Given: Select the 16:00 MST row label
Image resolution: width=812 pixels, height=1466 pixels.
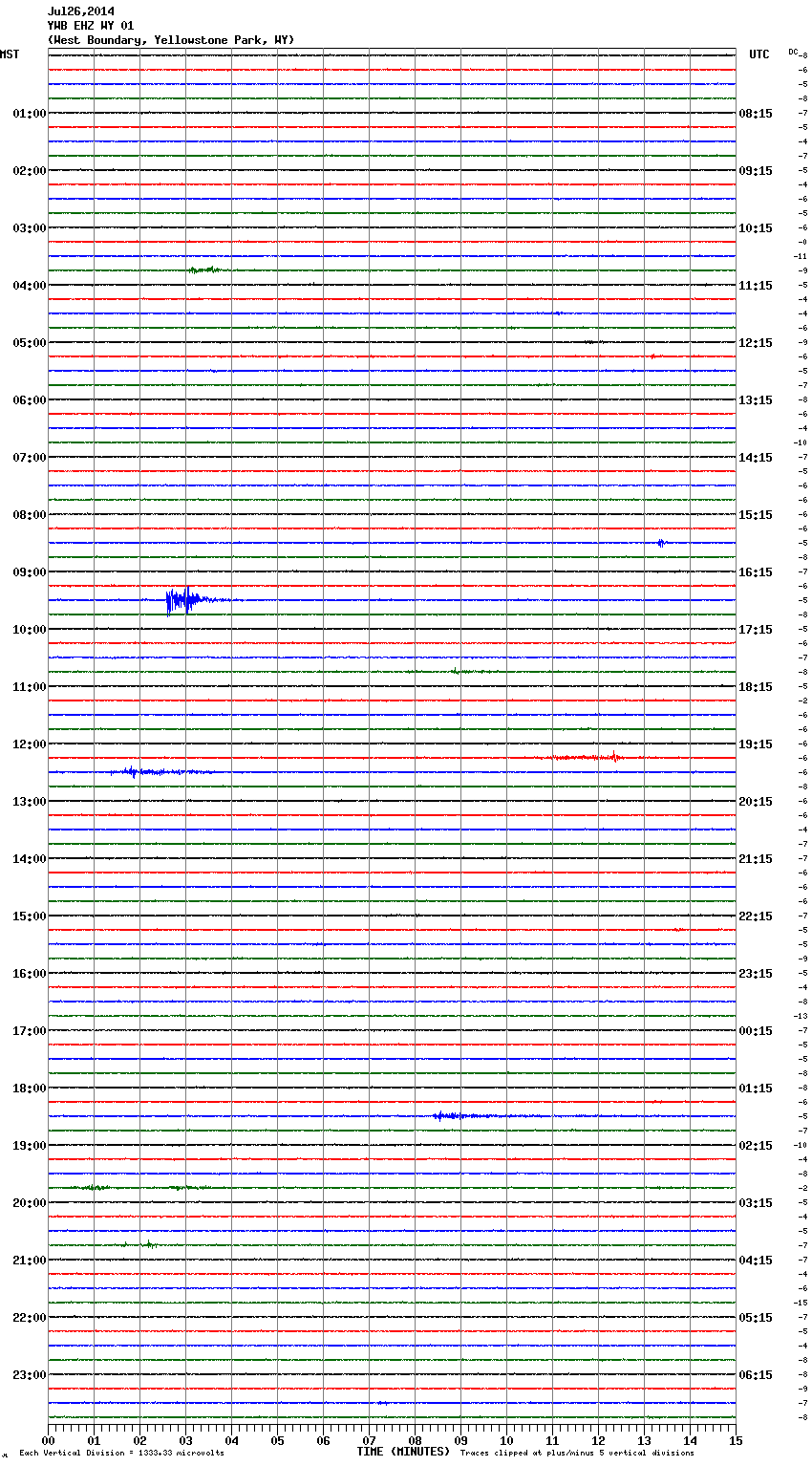Looking at the screenshot, I should coord(30,974).
